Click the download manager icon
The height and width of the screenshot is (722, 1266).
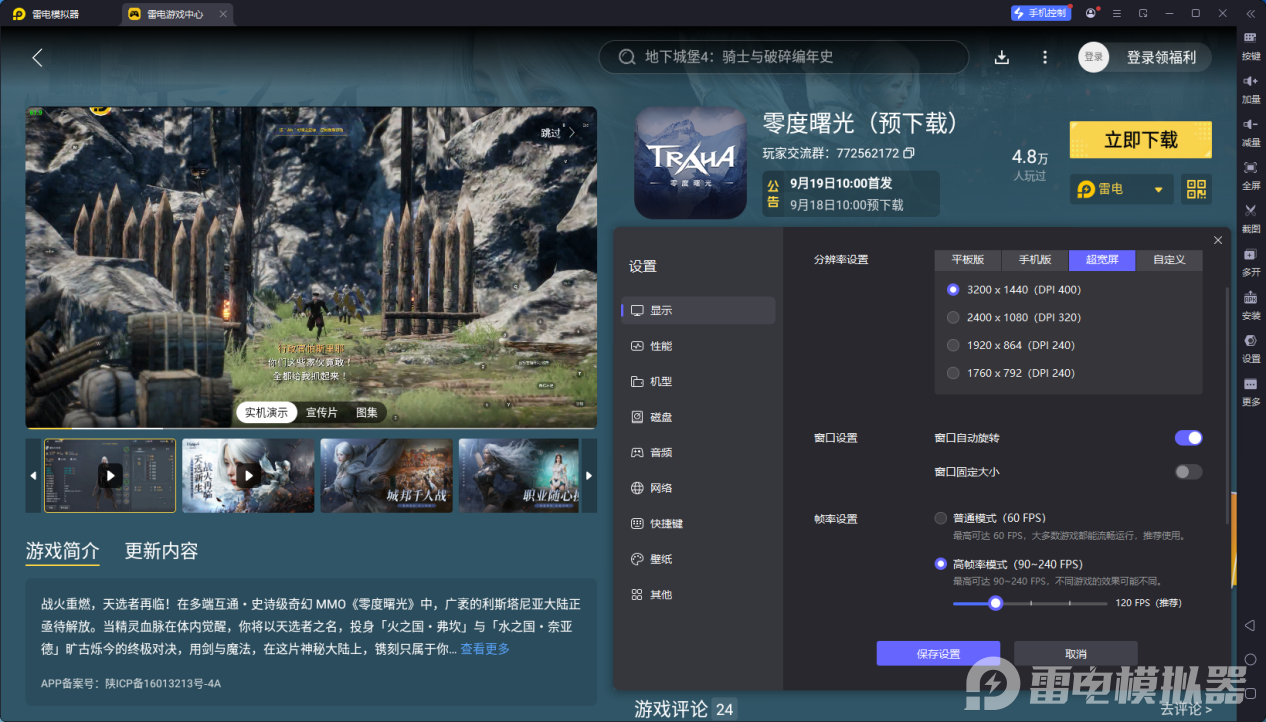pos(1001,57)
